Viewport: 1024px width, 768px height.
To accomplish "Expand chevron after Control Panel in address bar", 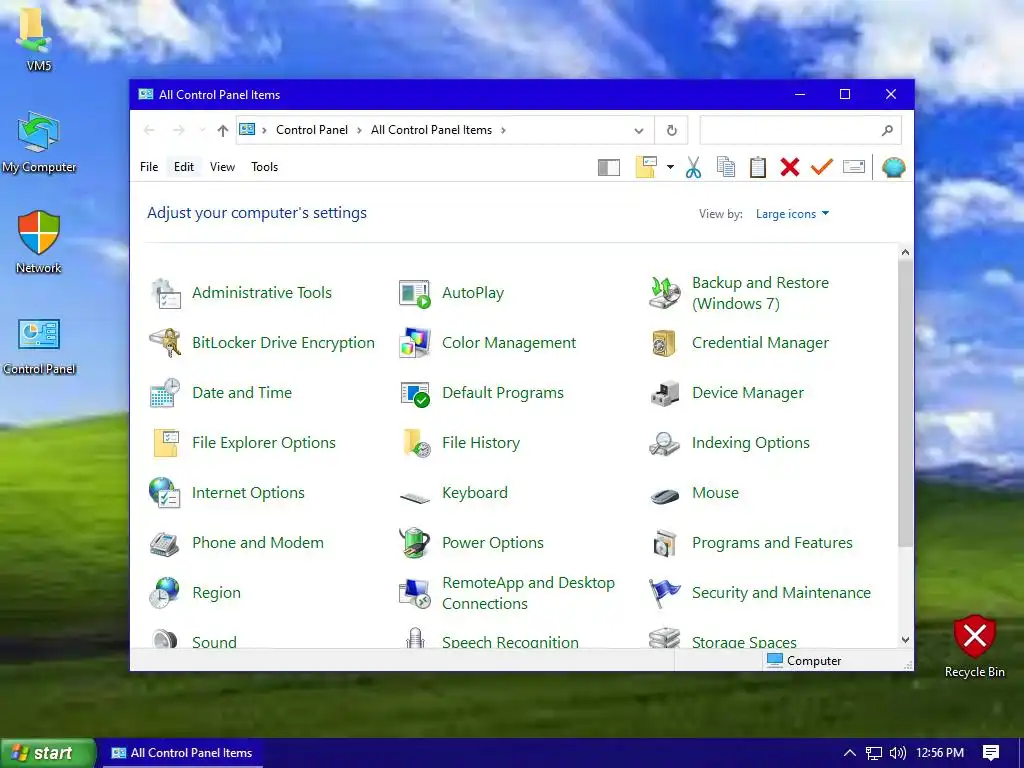I will point(359,130).
